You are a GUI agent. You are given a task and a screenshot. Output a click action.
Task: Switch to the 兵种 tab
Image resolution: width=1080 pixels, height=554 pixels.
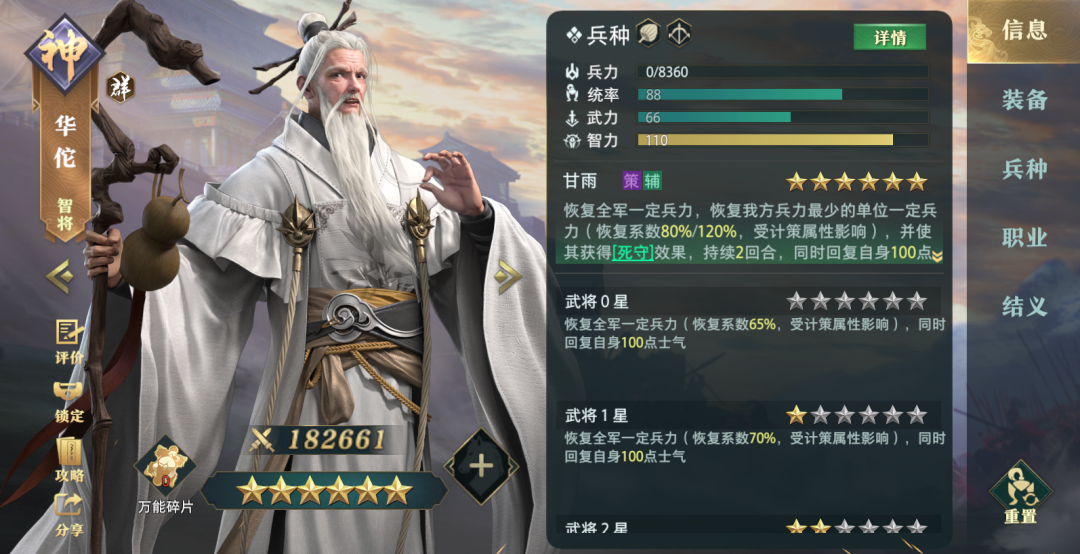click(1024, 169)
